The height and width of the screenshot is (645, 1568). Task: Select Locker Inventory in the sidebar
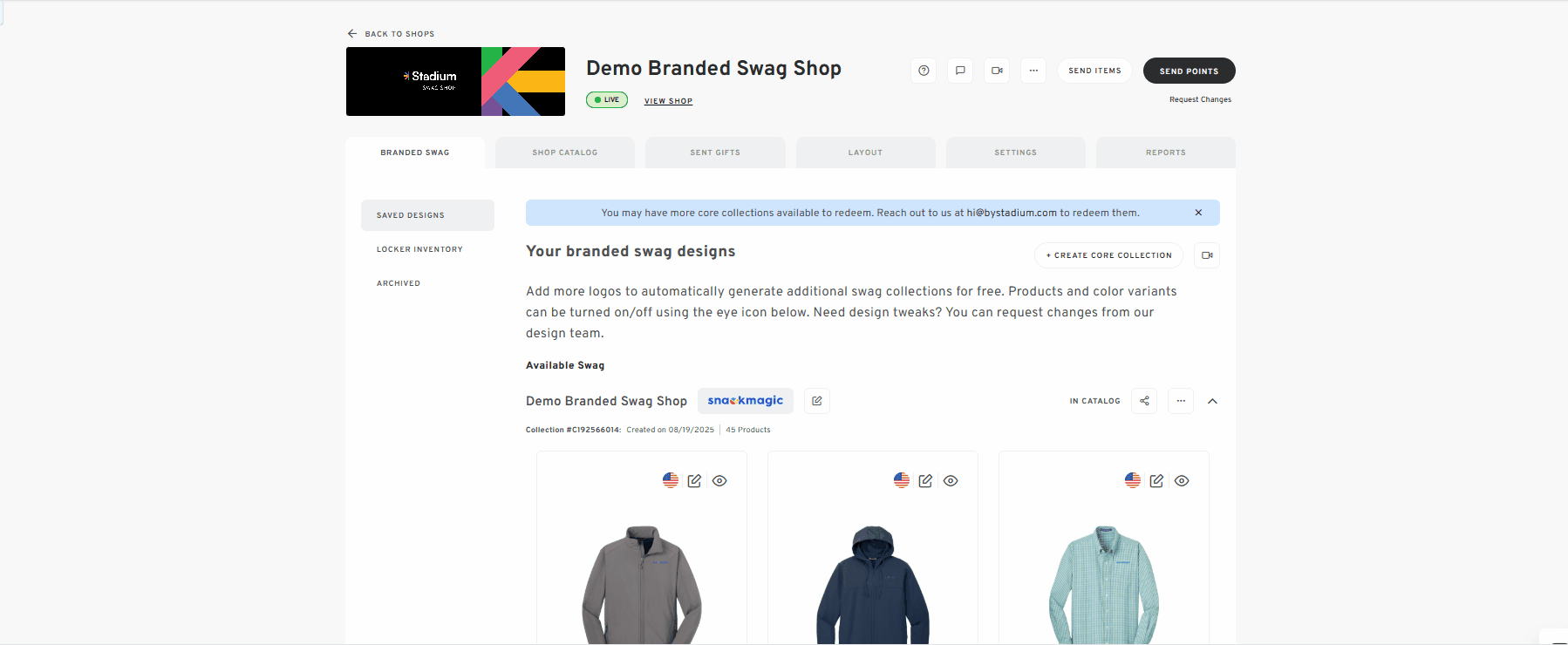coord(419,249)
